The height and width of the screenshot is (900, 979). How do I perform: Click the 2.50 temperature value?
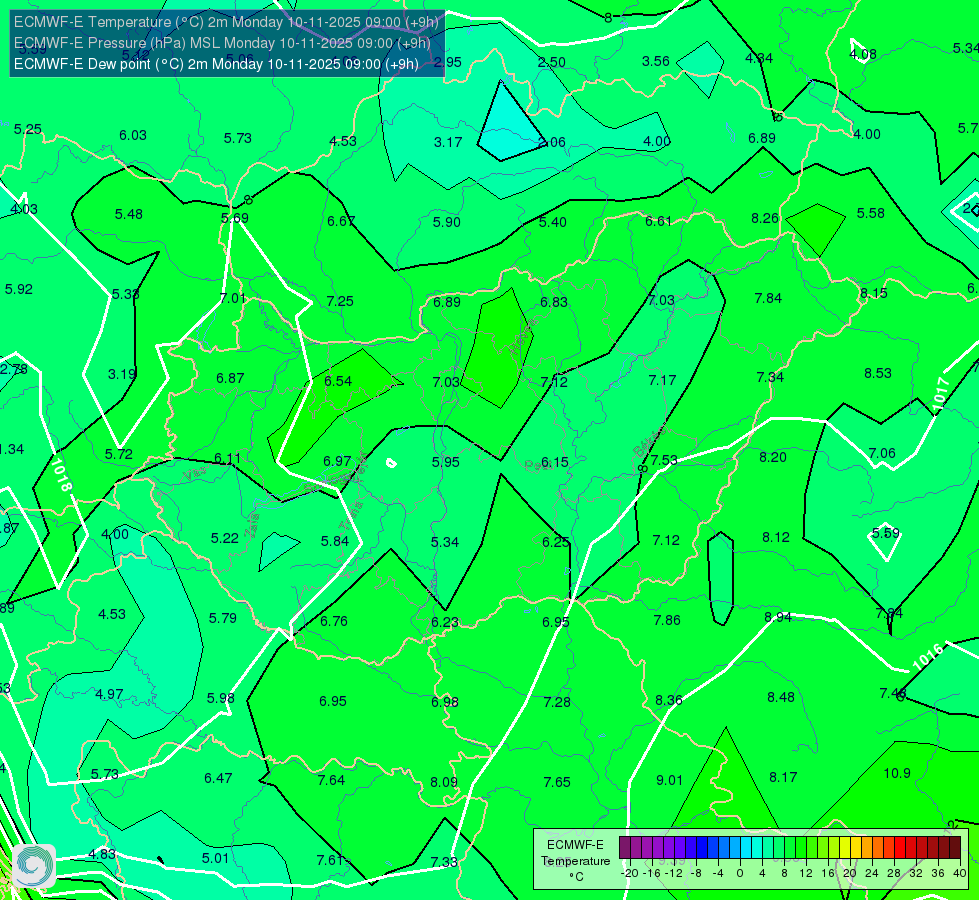pos(552,62)
